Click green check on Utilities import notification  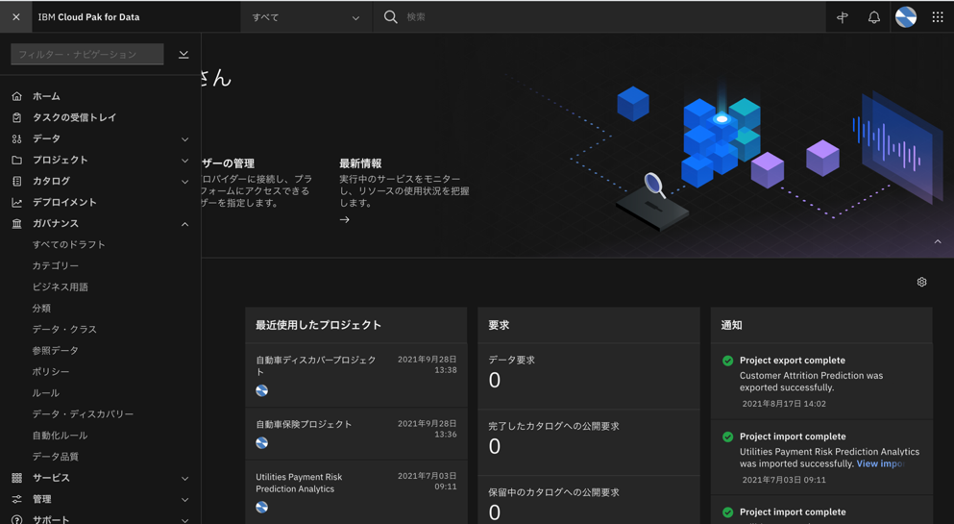pos(728,437)
